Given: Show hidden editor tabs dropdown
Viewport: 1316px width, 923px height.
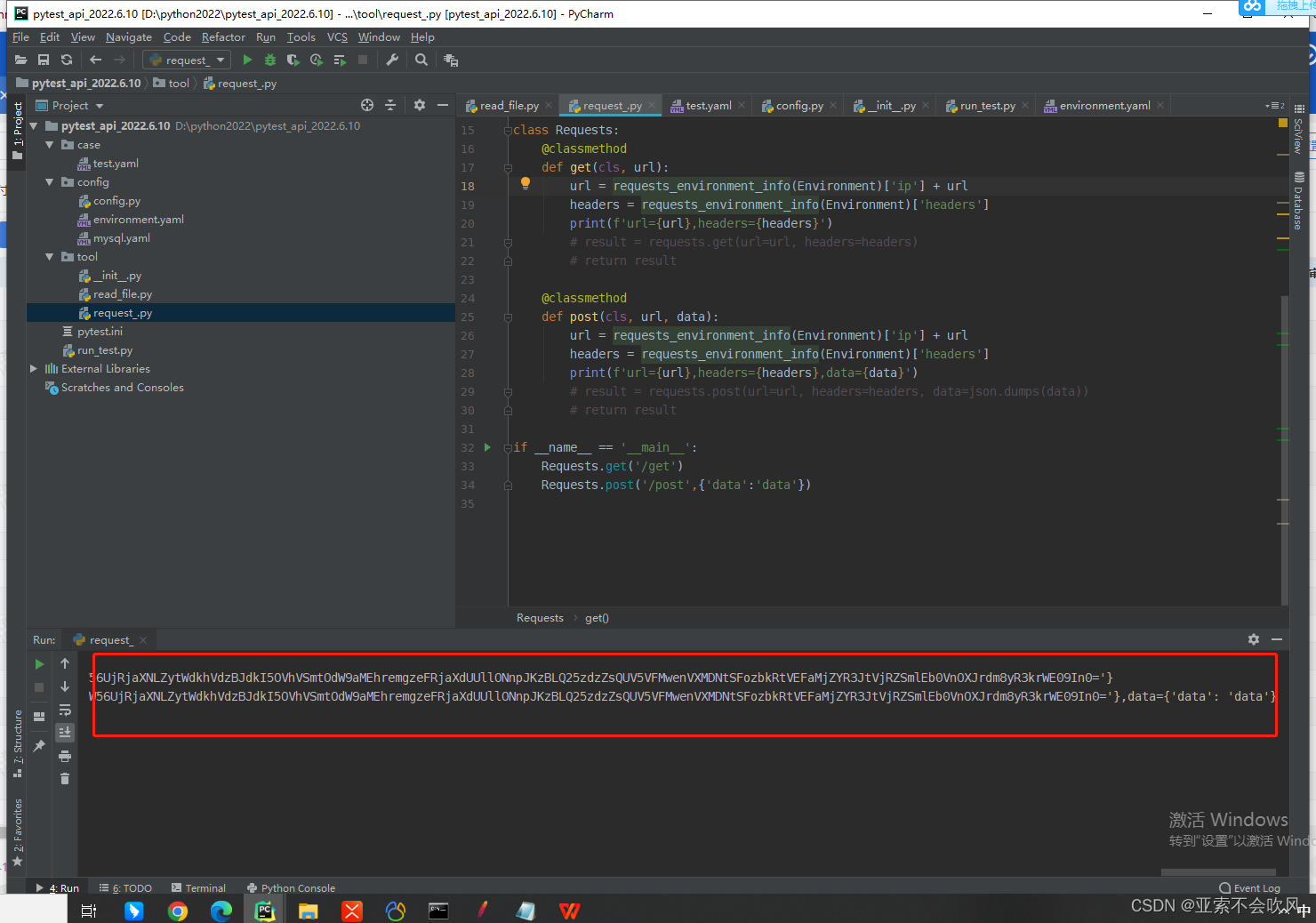Looking at the screenshot, I should [1274, 105].
